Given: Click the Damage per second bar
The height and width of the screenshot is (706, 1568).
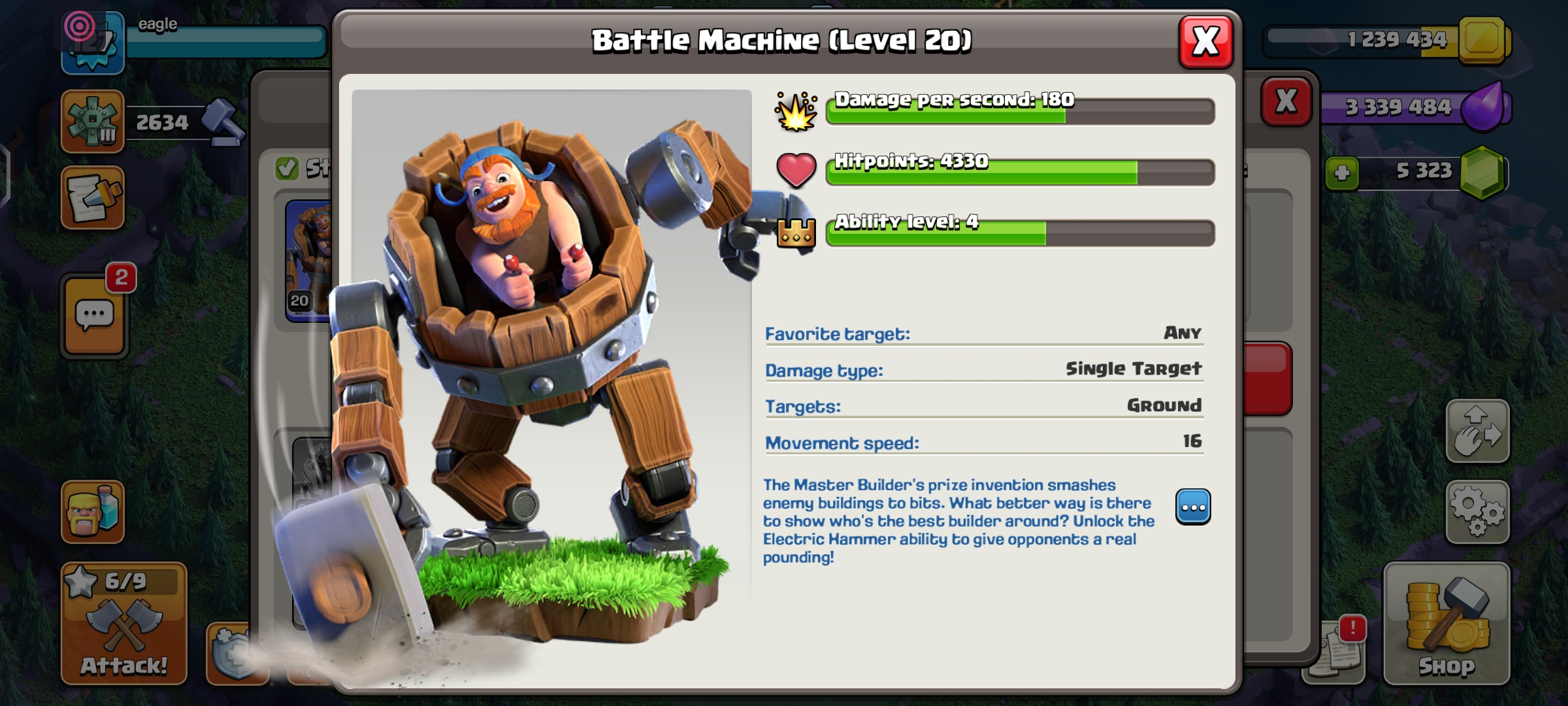Looking at the screenshot, I should tap(1020, 110).
